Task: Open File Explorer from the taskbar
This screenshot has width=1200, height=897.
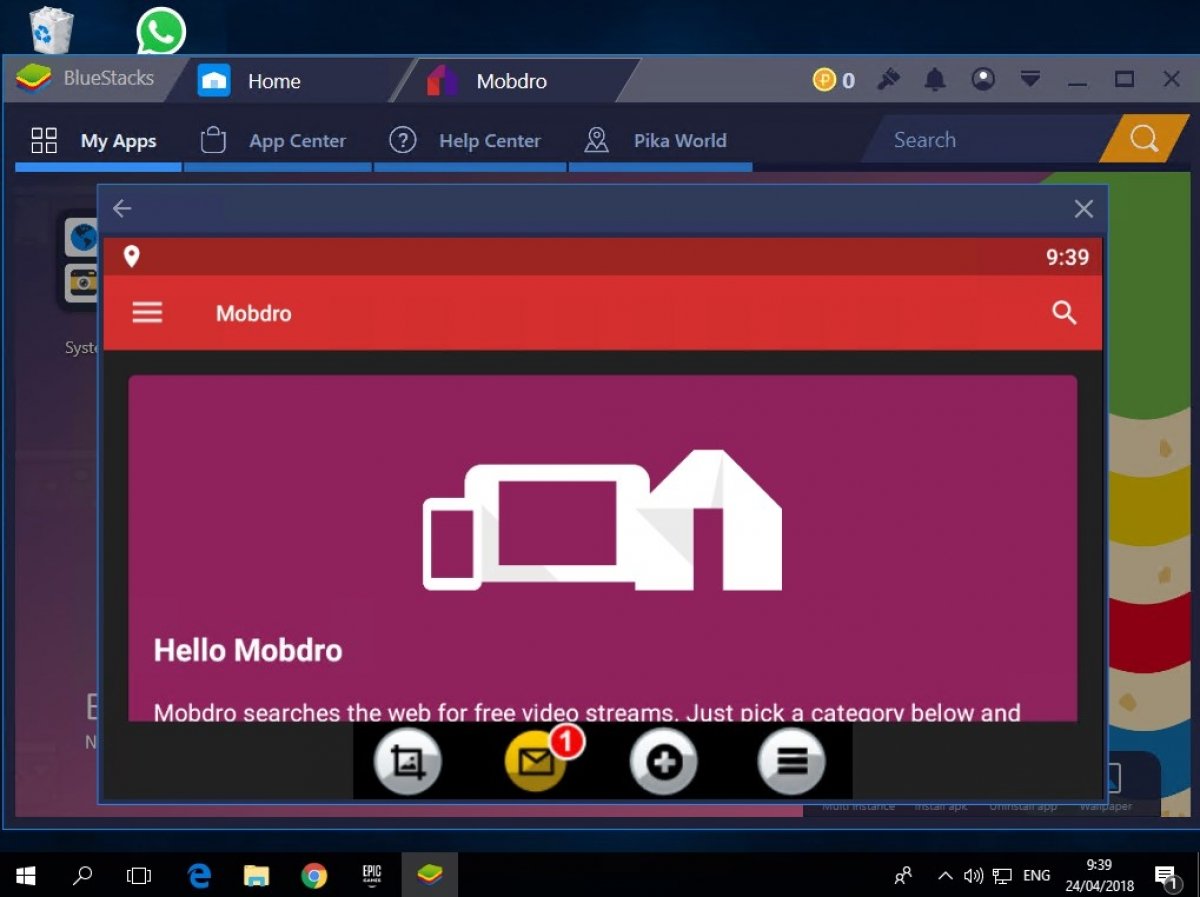Action: point(257,876)
